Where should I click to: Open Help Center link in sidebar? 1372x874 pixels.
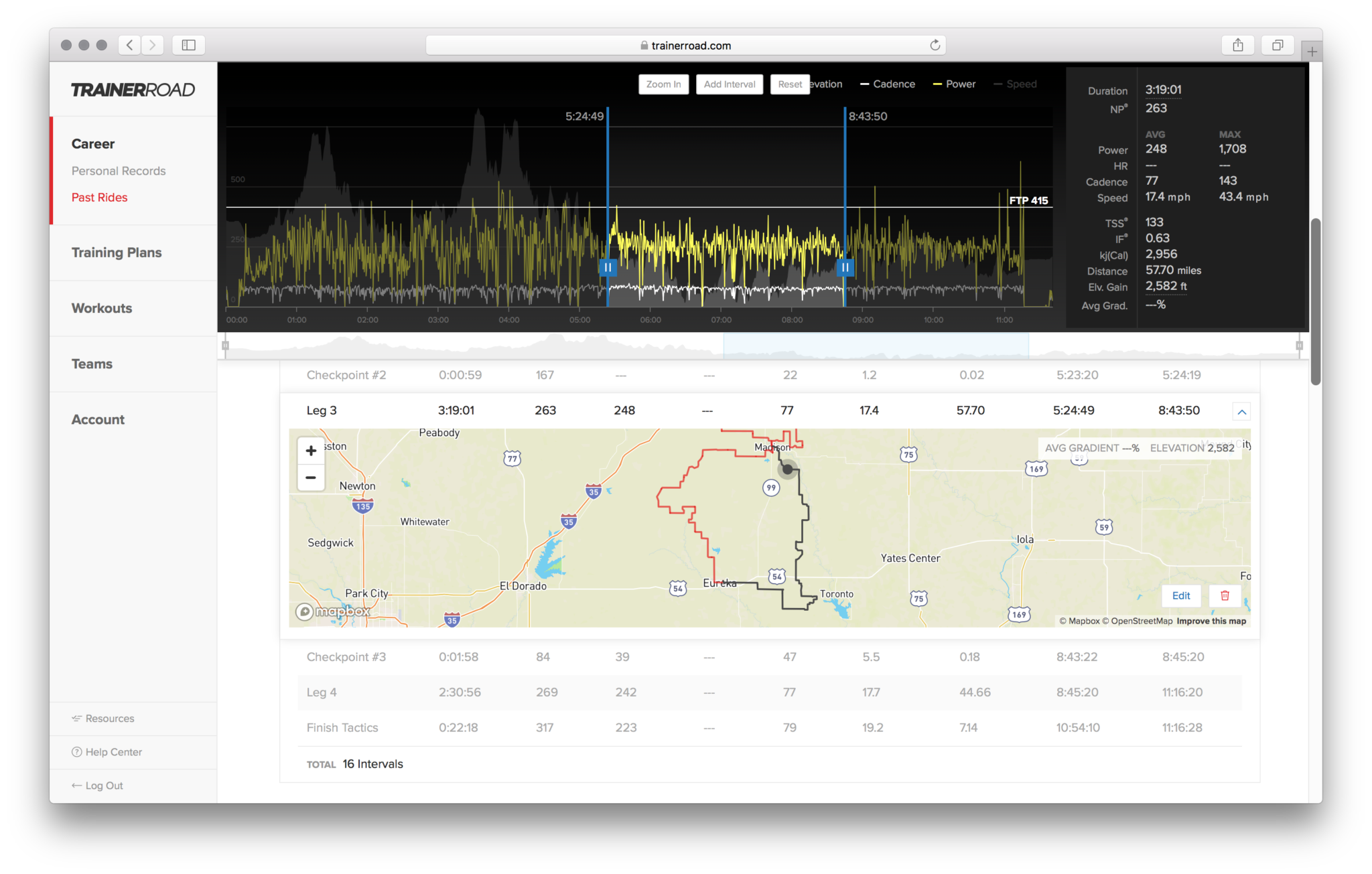pyautogui.click(x=107, y=752)
